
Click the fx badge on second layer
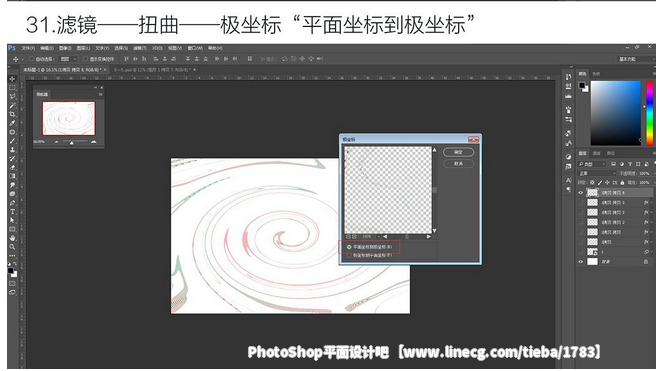pos(646,202)
